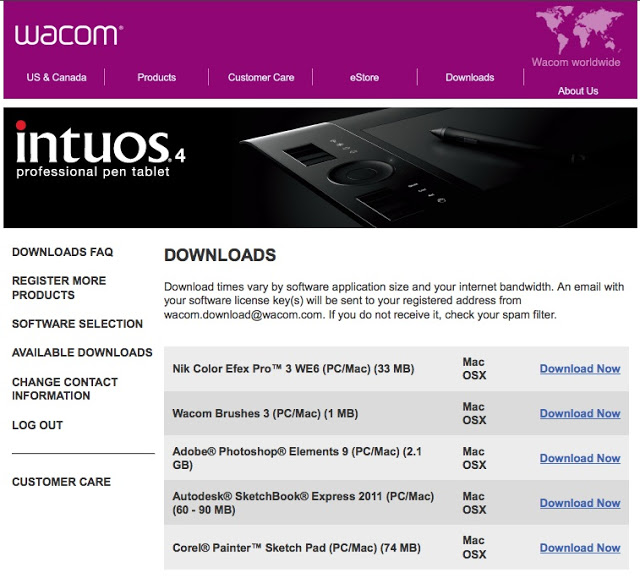Download Adobe Photoshop Elements 9
The height and width of the screenshot is (578, 640).
[580, 459]
